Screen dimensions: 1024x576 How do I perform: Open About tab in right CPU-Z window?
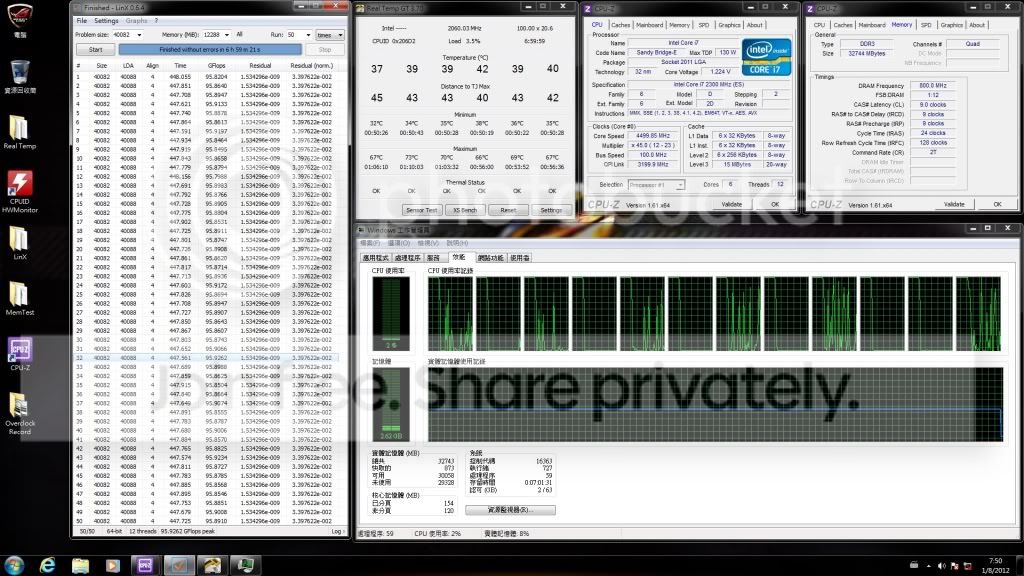(x=976, y=25)
